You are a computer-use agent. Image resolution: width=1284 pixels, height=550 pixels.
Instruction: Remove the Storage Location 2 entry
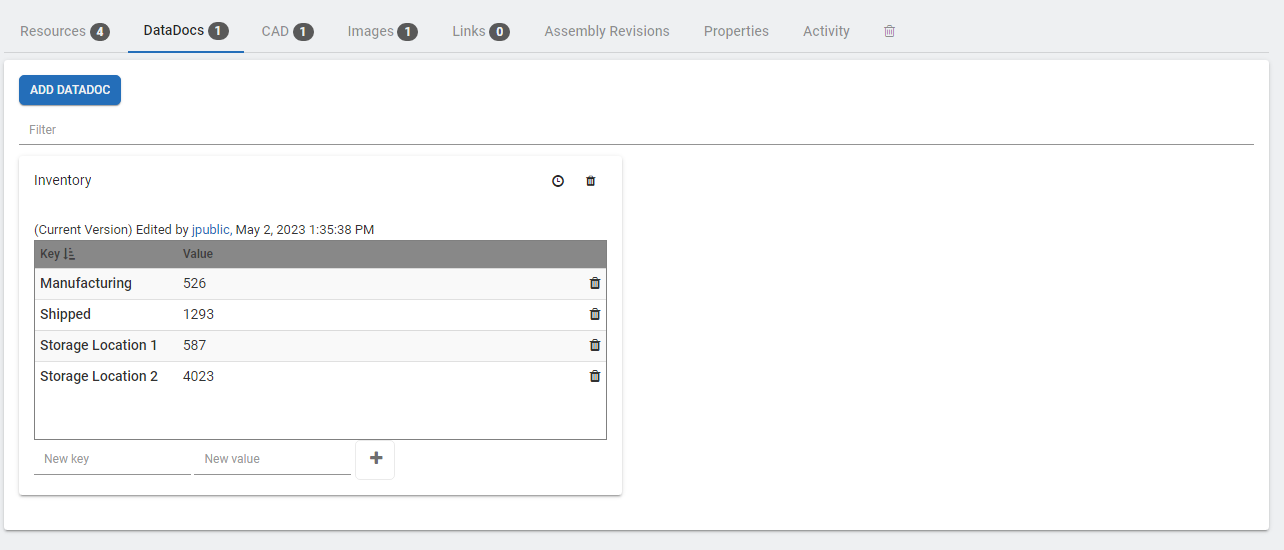[595, 376]
